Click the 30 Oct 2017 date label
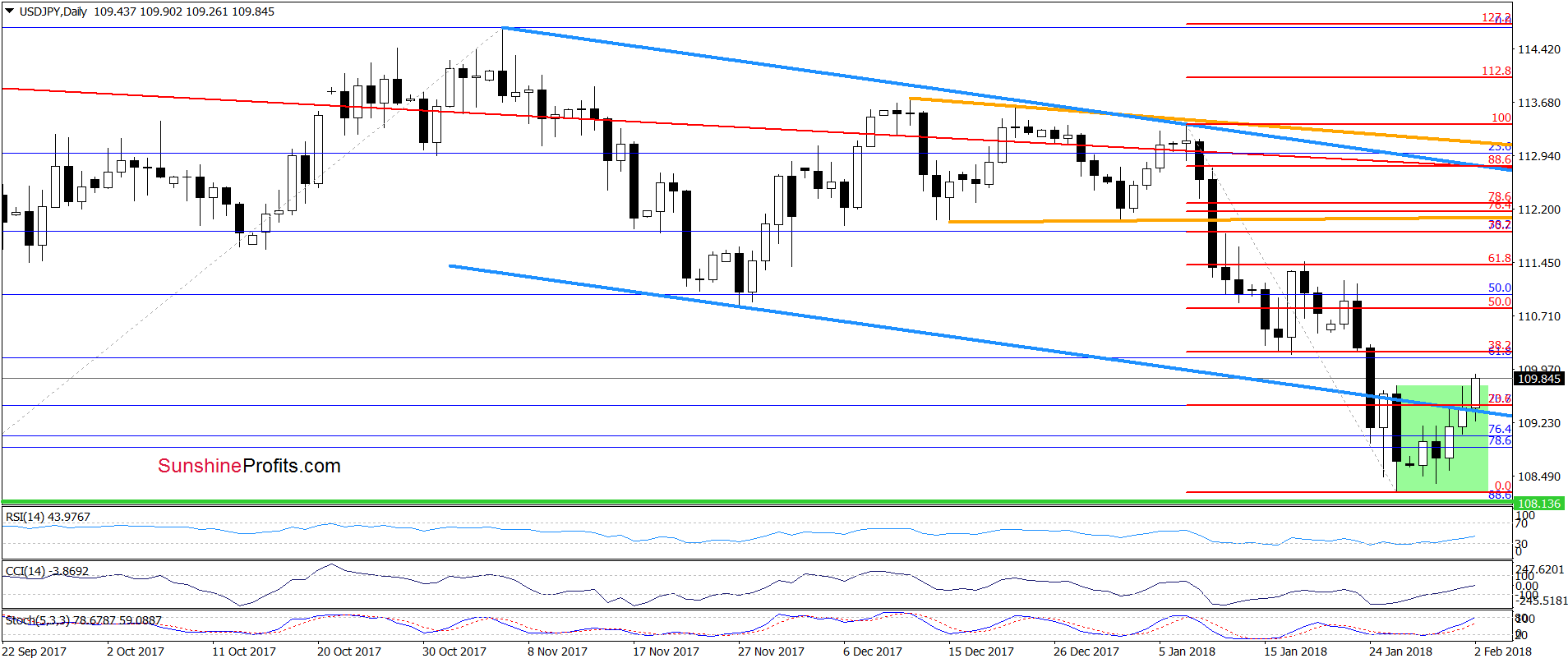 pyautogui.click(x=454, y=651)
